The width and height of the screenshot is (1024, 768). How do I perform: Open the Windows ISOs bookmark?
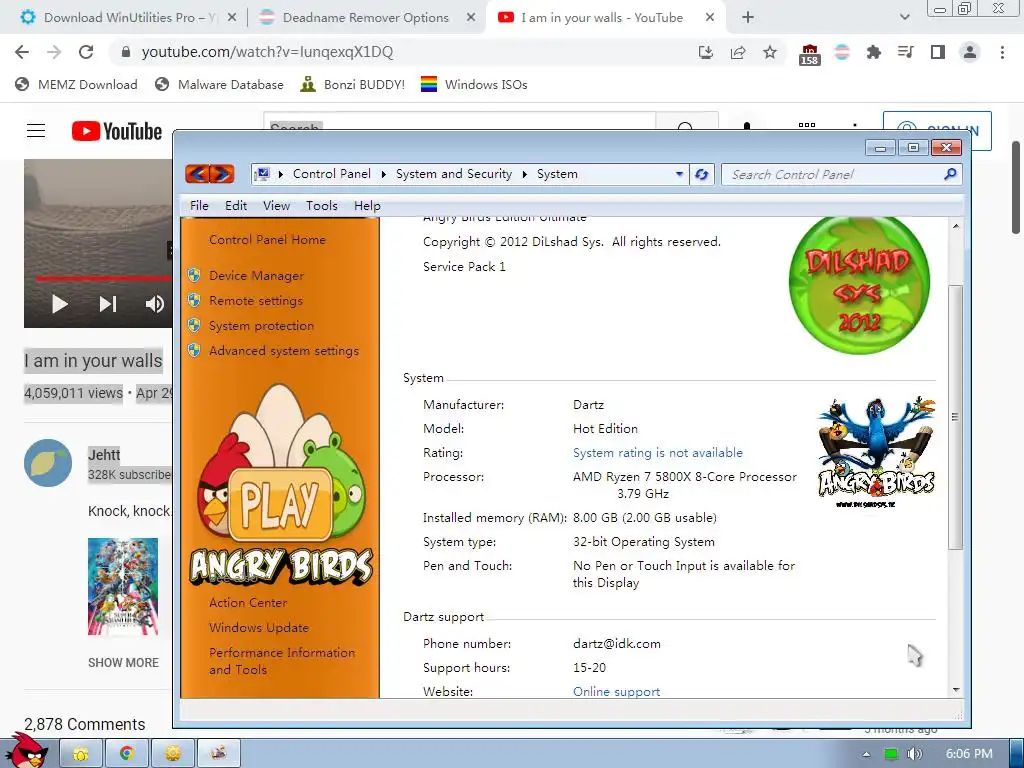pyautogui.click(x=474, y=84)
